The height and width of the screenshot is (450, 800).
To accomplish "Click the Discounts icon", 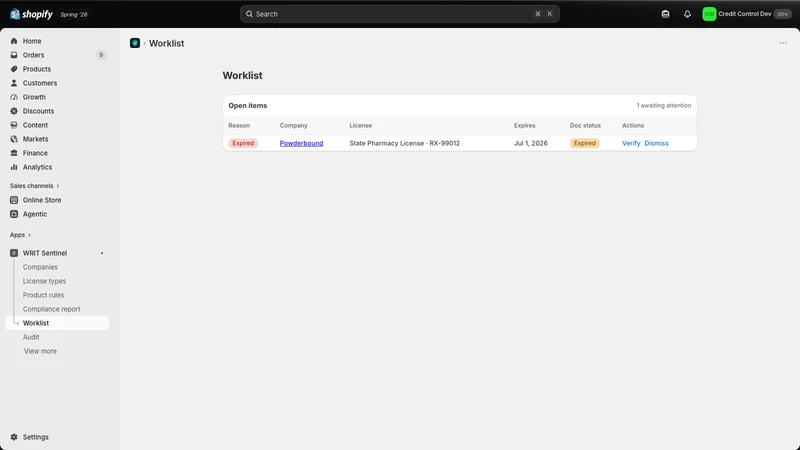I will point(14,111).
